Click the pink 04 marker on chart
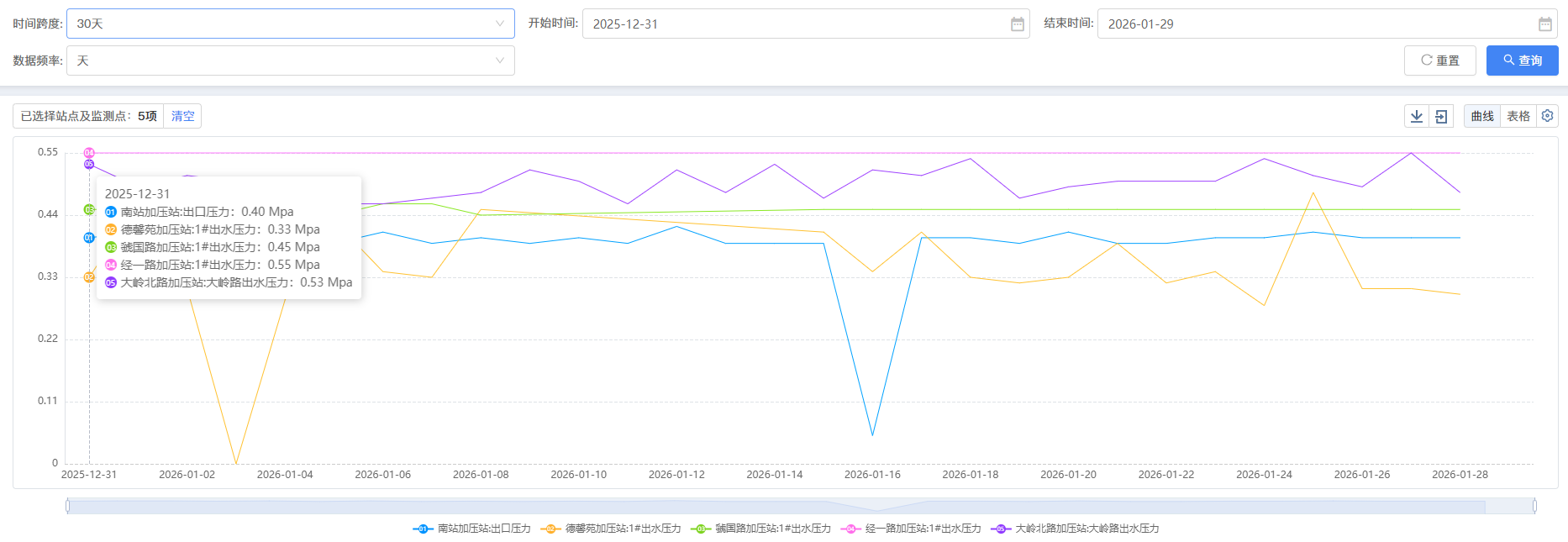 point(89,153)
